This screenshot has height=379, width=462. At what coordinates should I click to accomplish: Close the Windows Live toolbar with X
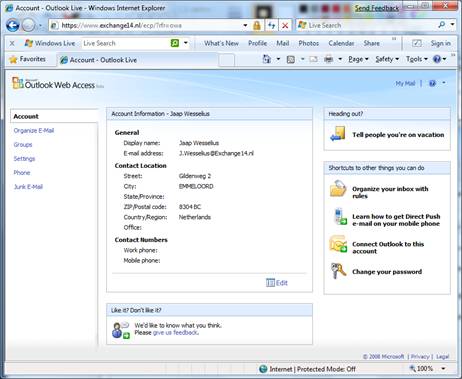(x=12, y=43)
